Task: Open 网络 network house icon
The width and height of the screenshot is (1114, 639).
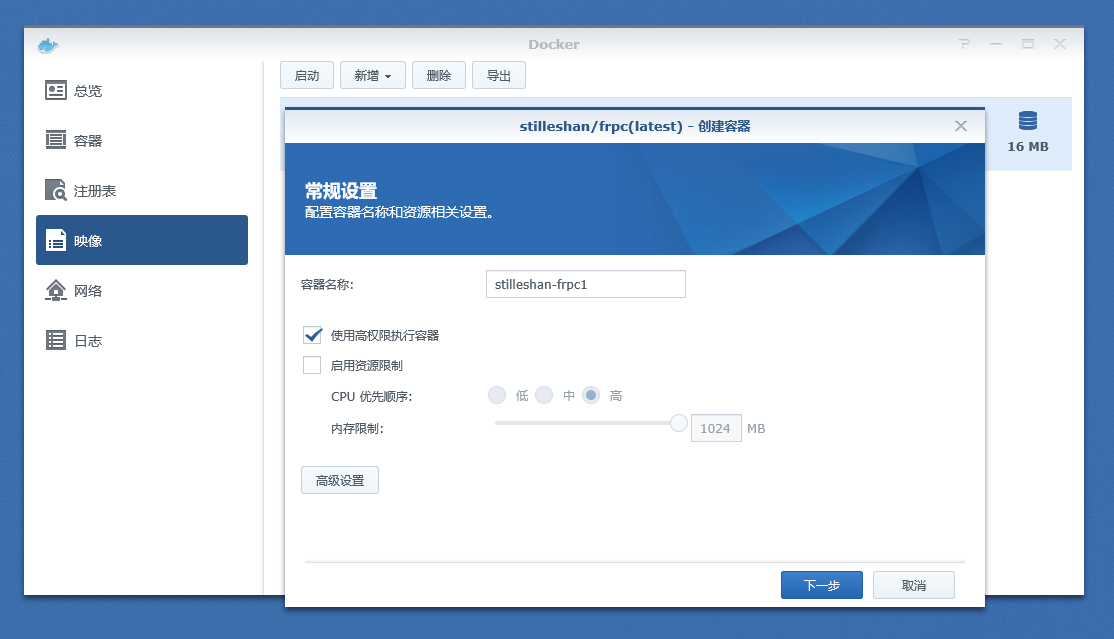Action: point(55,290)
